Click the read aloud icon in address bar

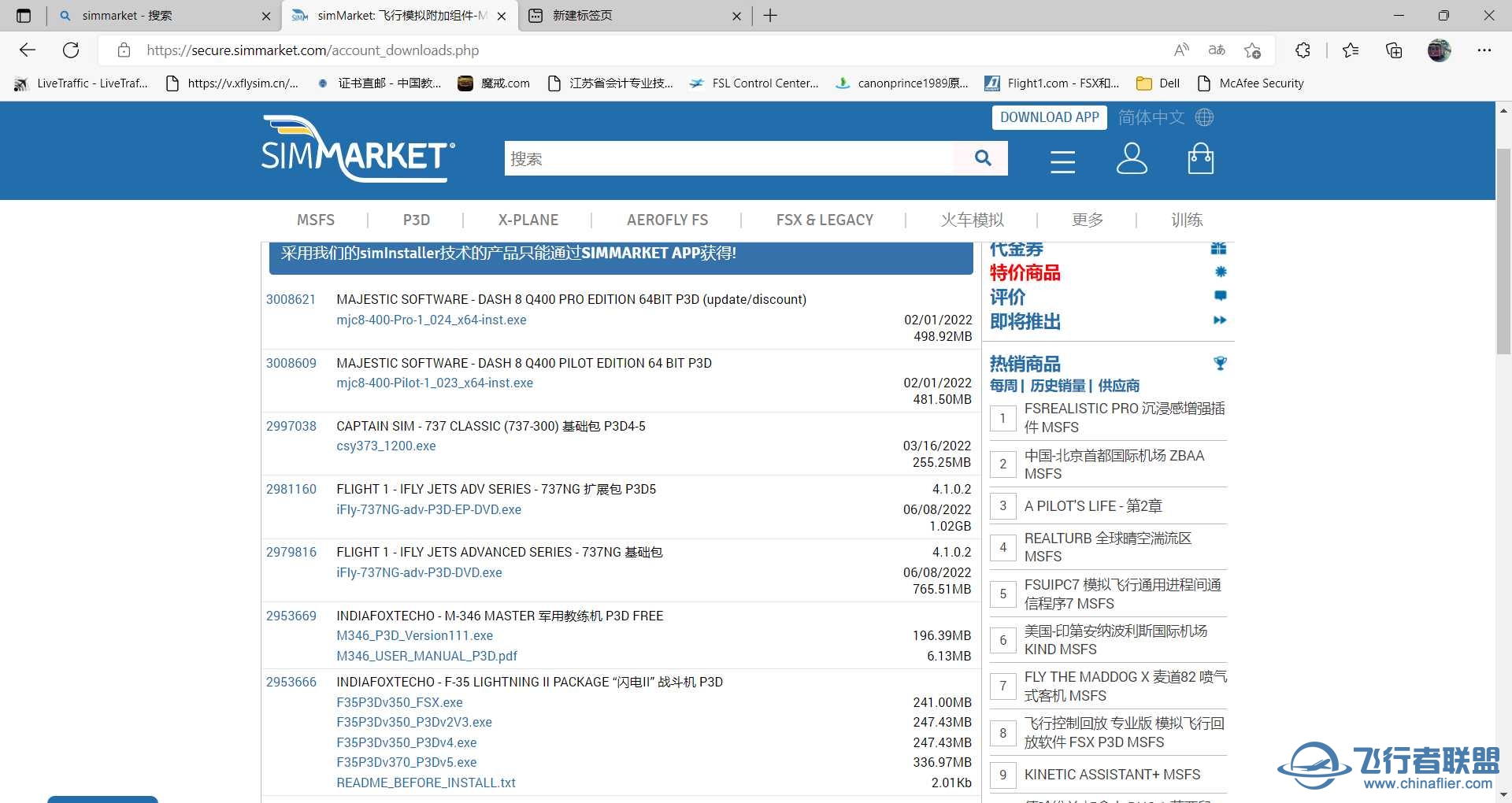(x=1181, y=50)
